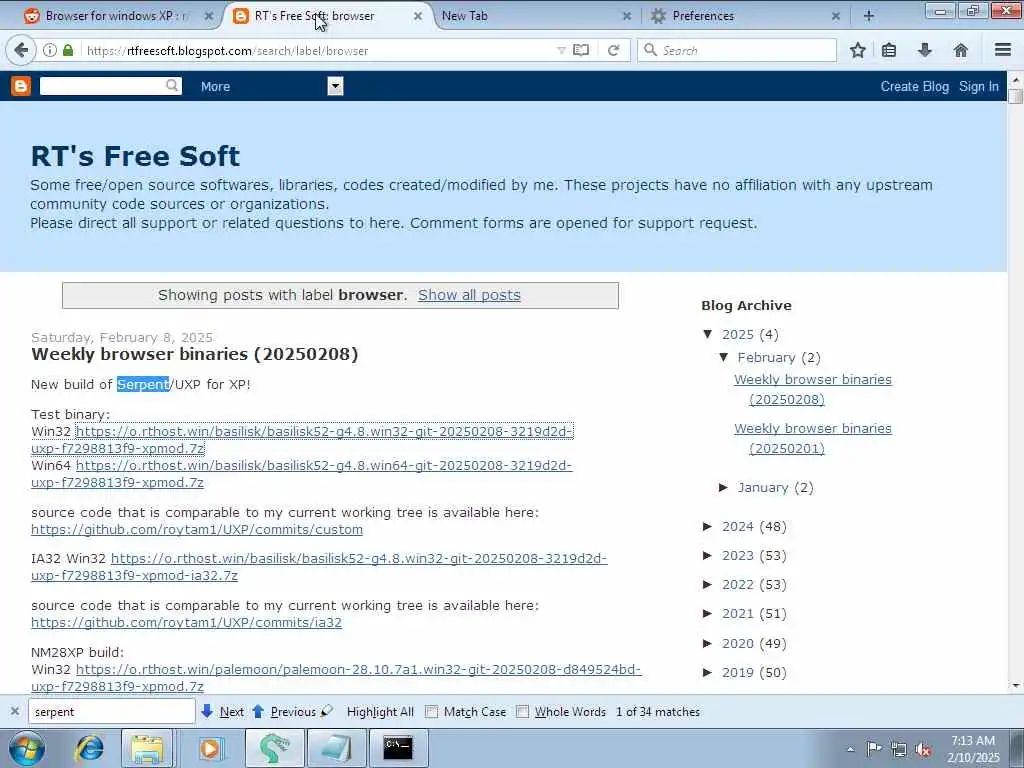Open the RT's Free Soft blog title
This screenshot has width=1024, height=768.
[135, 156]
